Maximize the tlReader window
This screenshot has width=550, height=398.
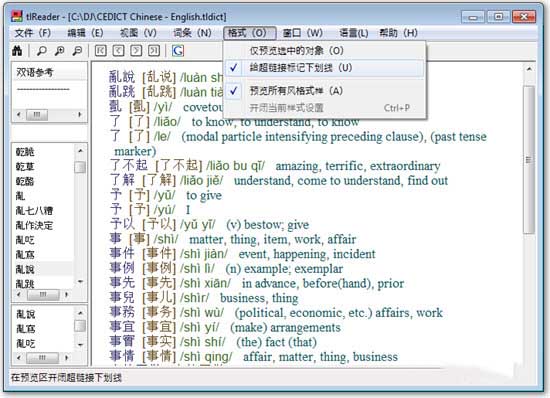coord(498,16)
